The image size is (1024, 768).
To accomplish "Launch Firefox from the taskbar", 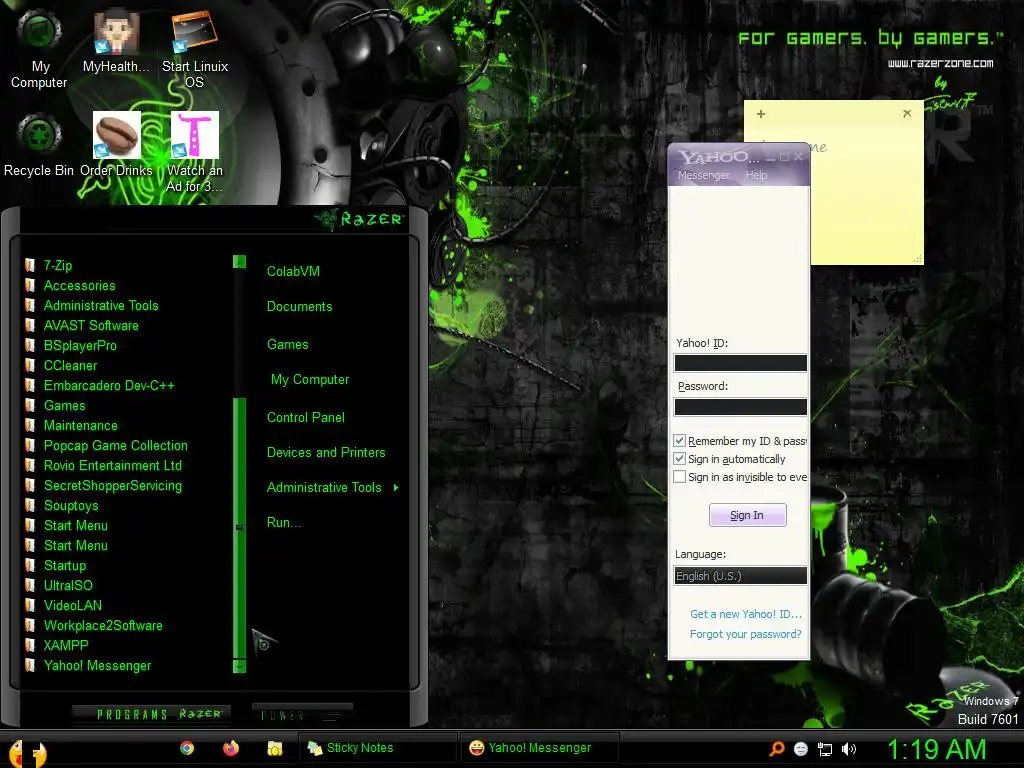I will [231, 748].
